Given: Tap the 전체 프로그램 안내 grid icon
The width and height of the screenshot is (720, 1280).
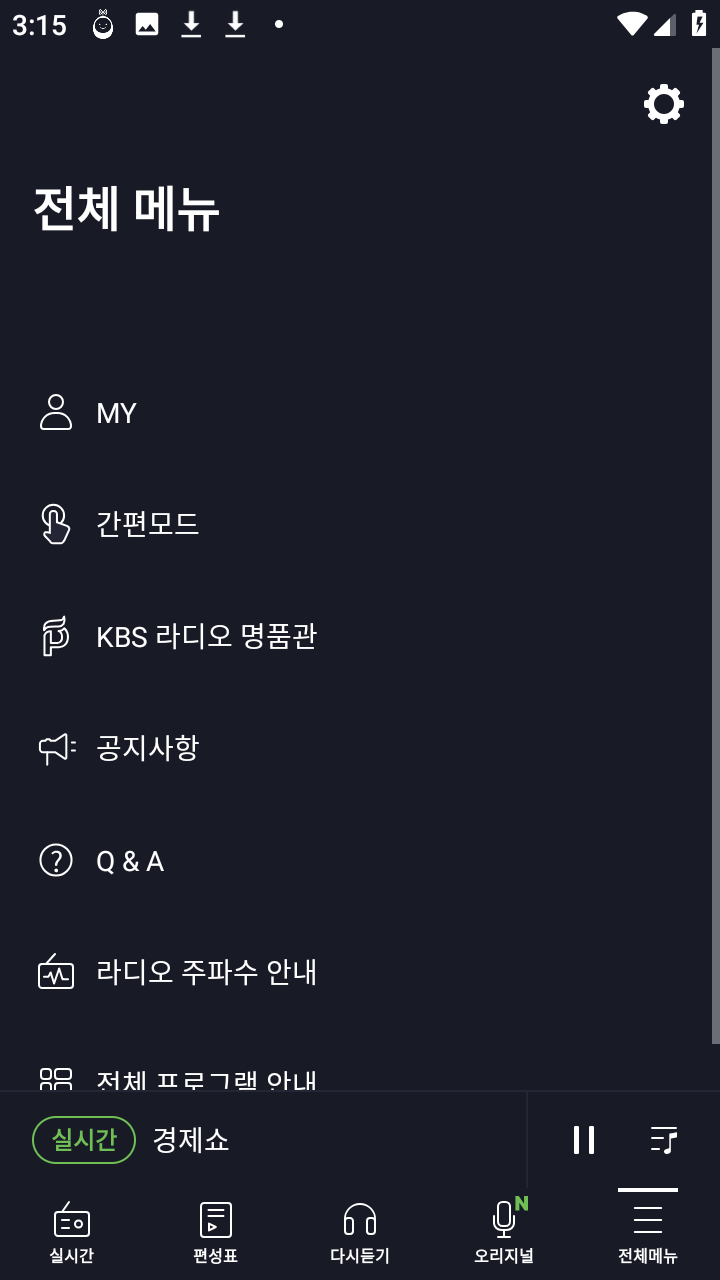Looking at the screenshot, I should click(56, 1079).
